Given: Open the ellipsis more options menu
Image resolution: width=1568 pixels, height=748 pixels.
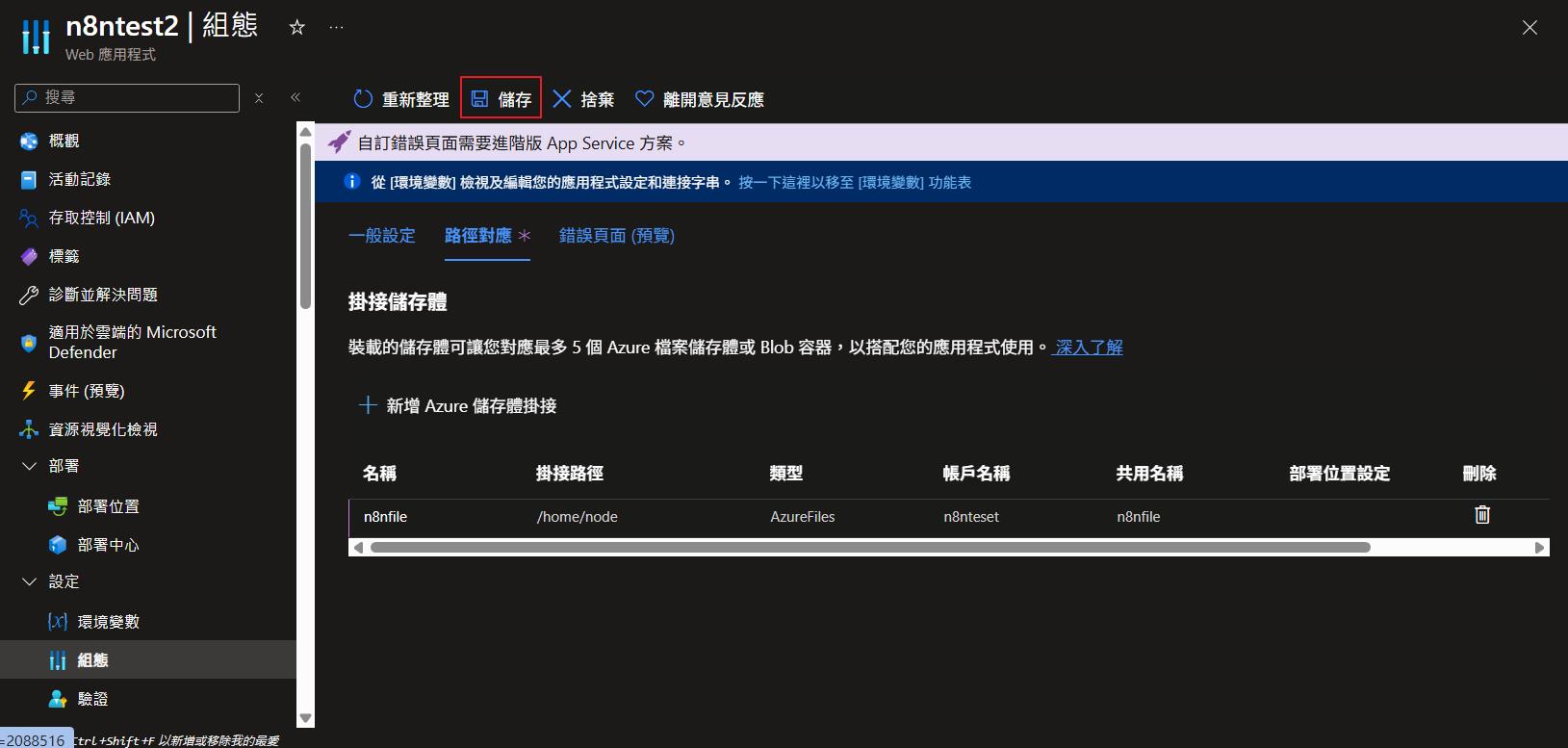Looking at the screenshot, I should tap(336, 28).
